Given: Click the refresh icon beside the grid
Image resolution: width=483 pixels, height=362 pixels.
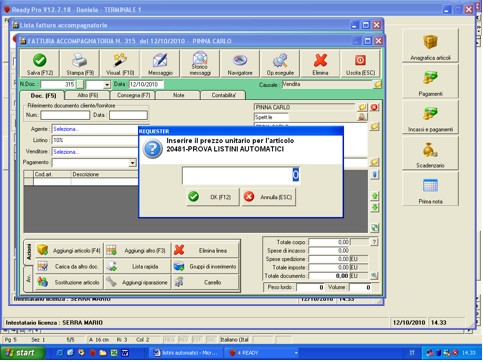Looking at the screenshot, I should 375,228.
